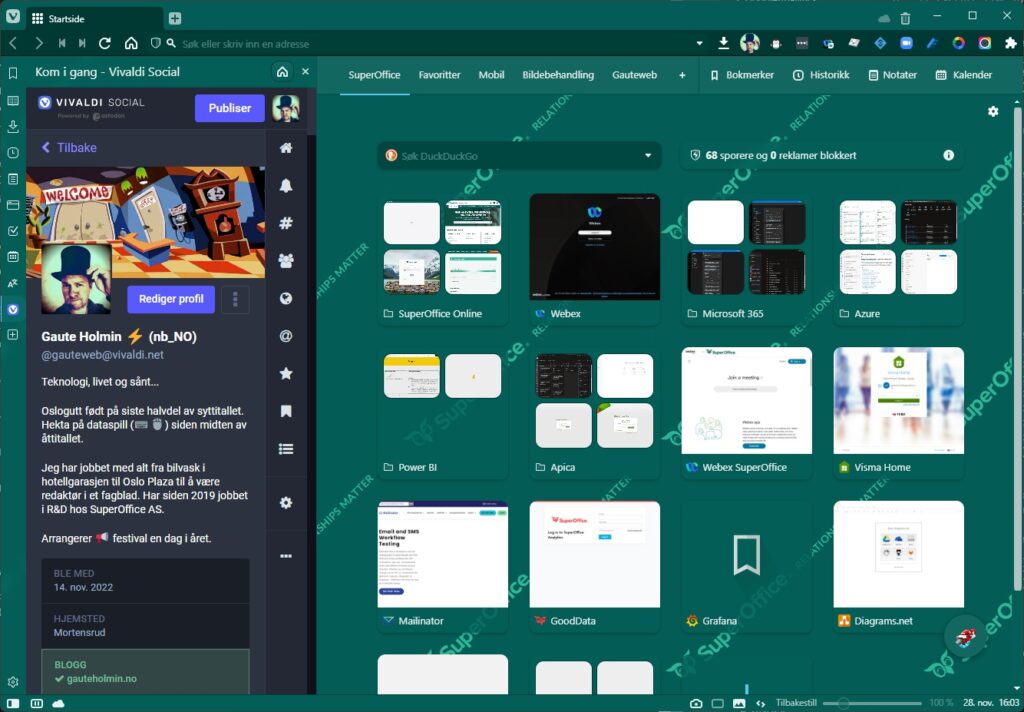This screenshot has height=712, width=1024.
Task: Open the Kalender tab
Action: click(x=963, y=75)
